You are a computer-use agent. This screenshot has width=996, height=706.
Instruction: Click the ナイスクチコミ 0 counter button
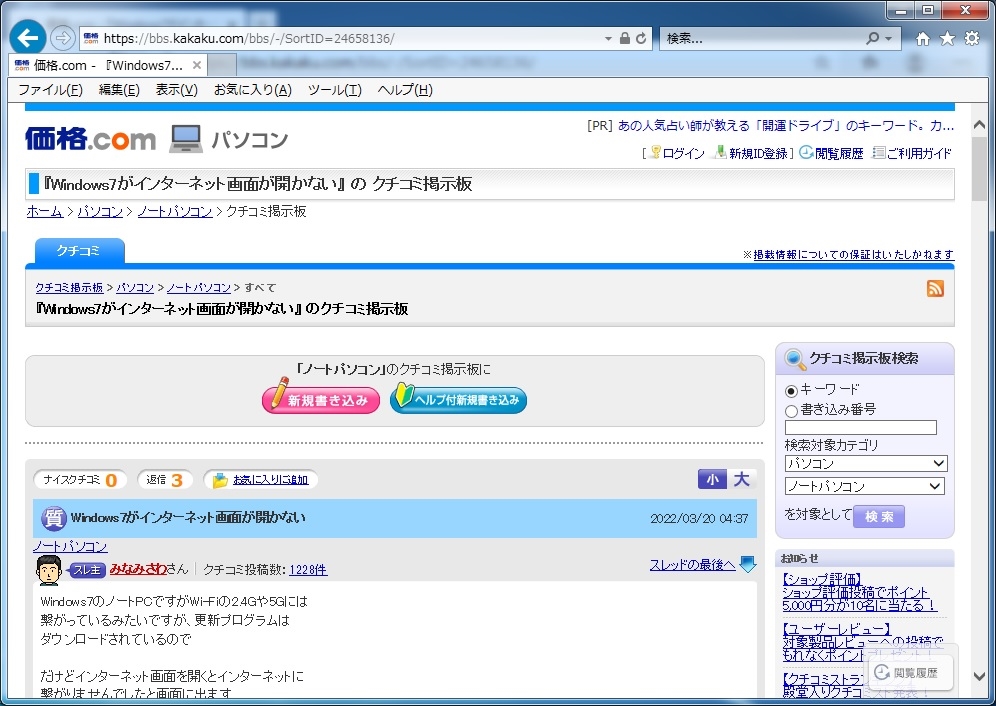[80, 480]
